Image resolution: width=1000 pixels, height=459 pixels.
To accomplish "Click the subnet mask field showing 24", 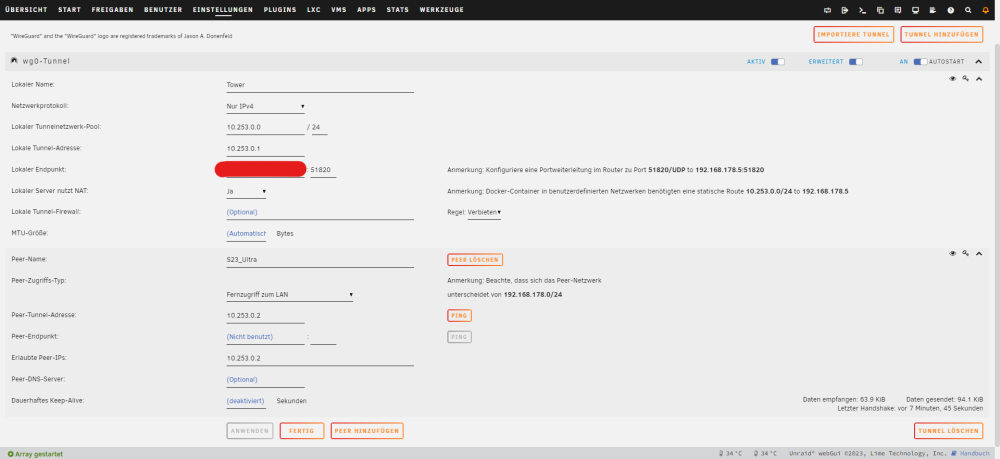I will click(320, 128).
